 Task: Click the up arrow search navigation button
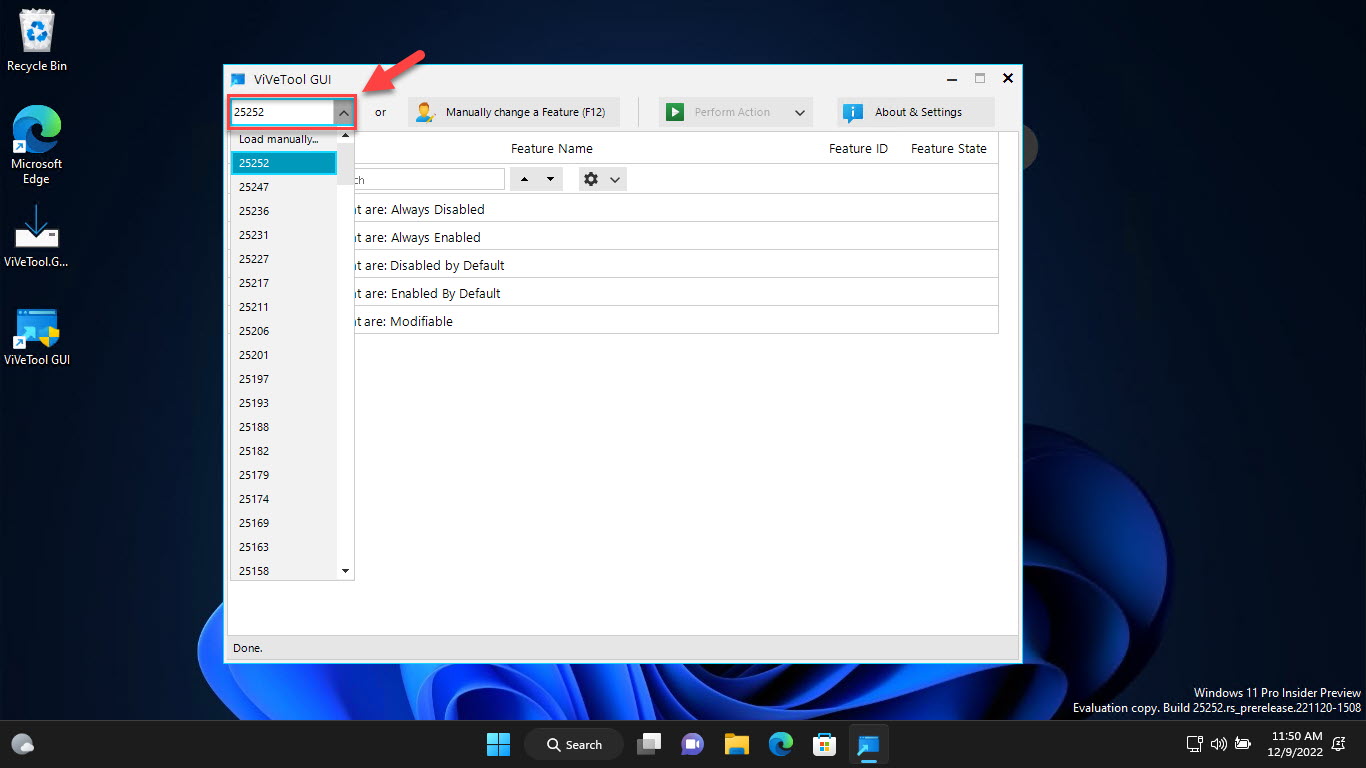(x=525, y=179)
